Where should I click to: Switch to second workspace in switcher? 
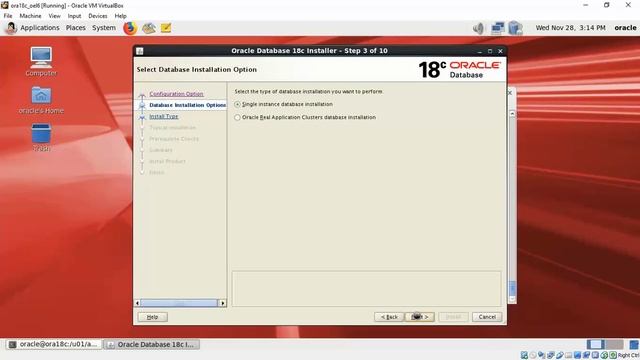pos(614,344)
